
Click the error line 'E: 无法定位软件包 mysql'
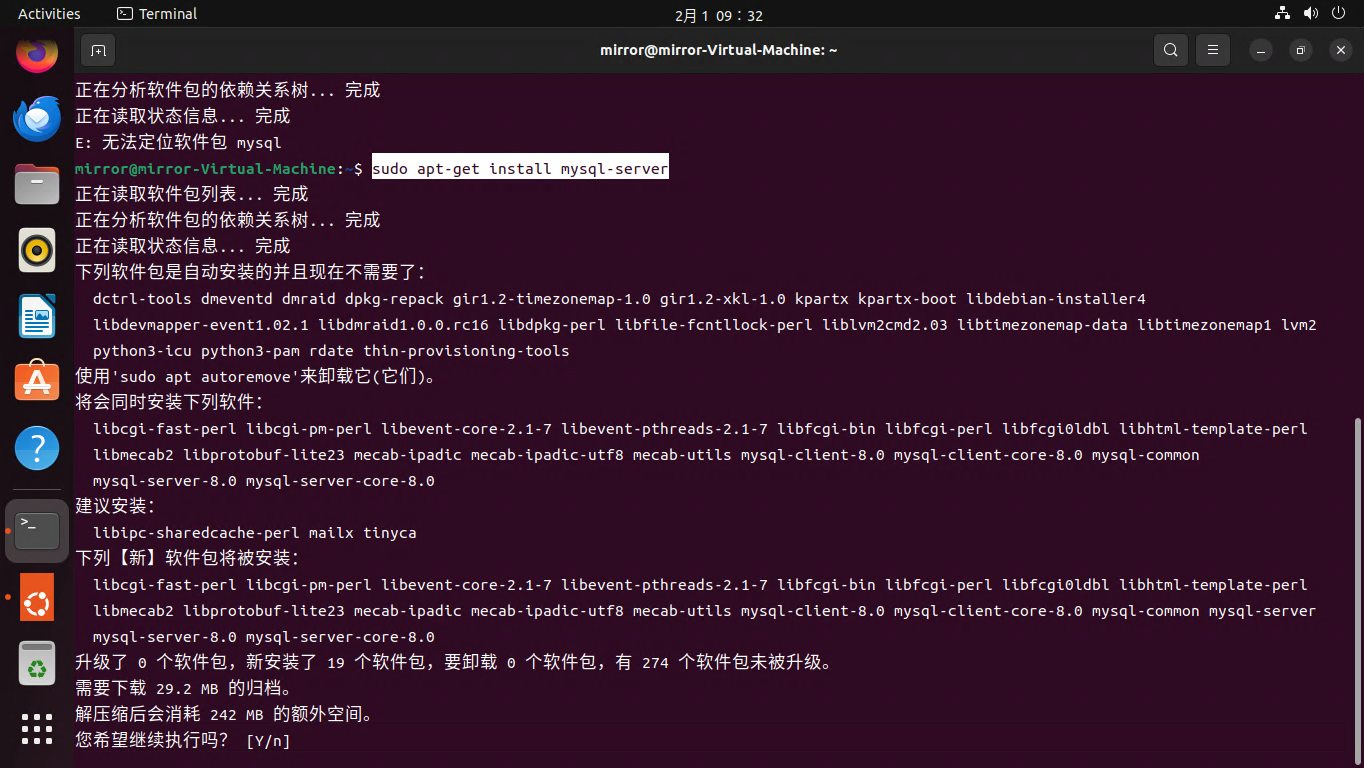pyautogui.click(x=179, y=143)
